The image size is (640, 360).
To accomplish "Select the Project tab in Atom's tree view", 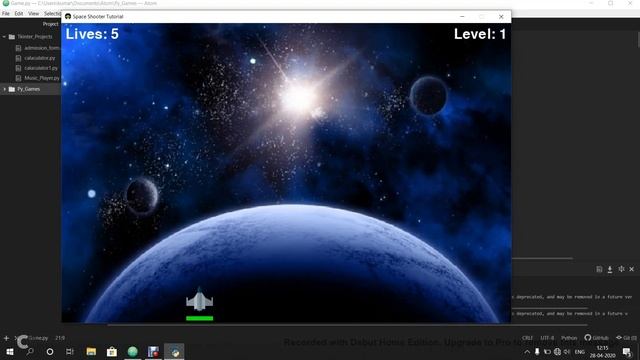I will coord(51,24).
